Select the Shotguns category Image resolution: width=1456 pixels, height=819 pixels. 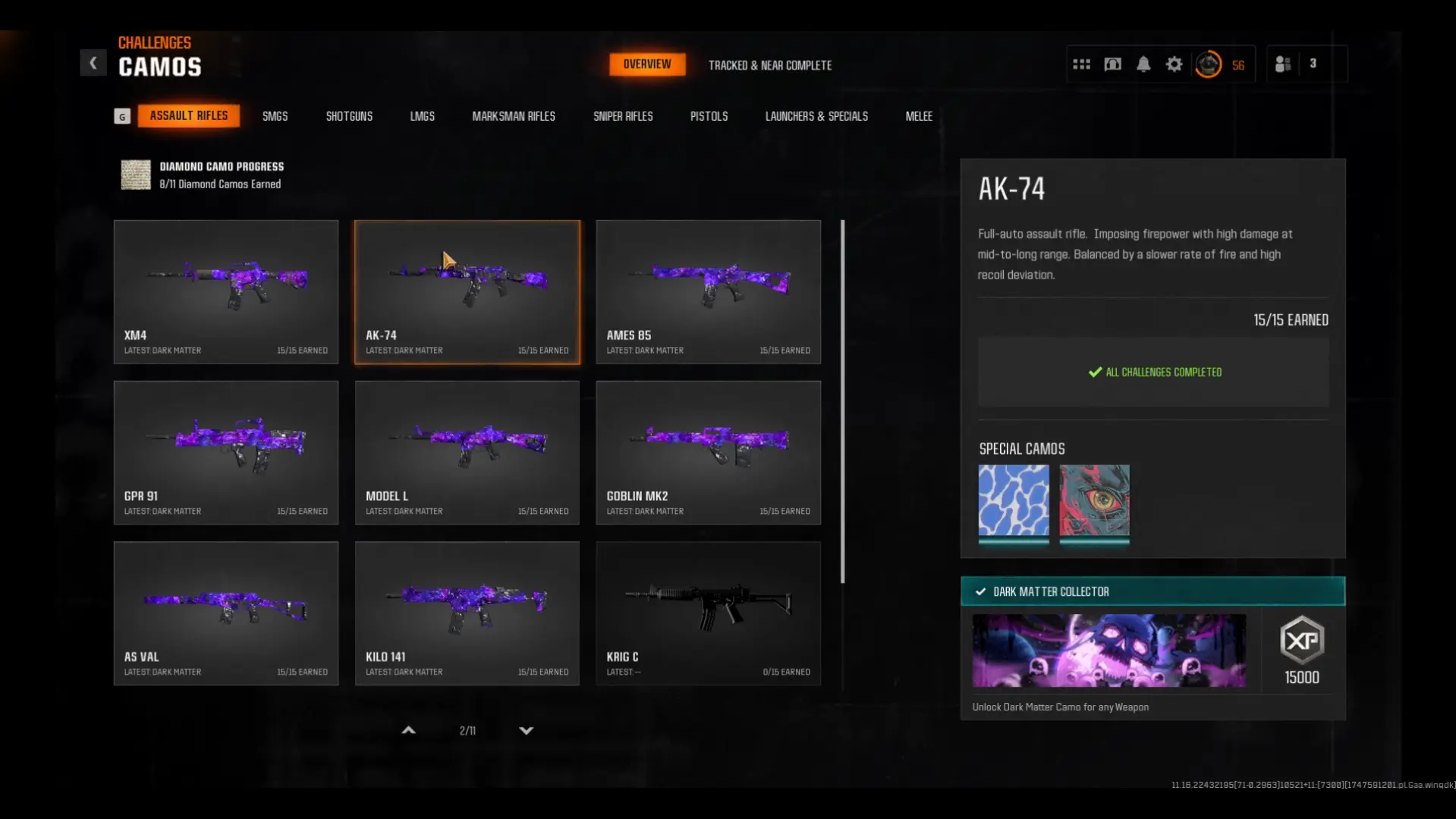(x=349, y=116)
